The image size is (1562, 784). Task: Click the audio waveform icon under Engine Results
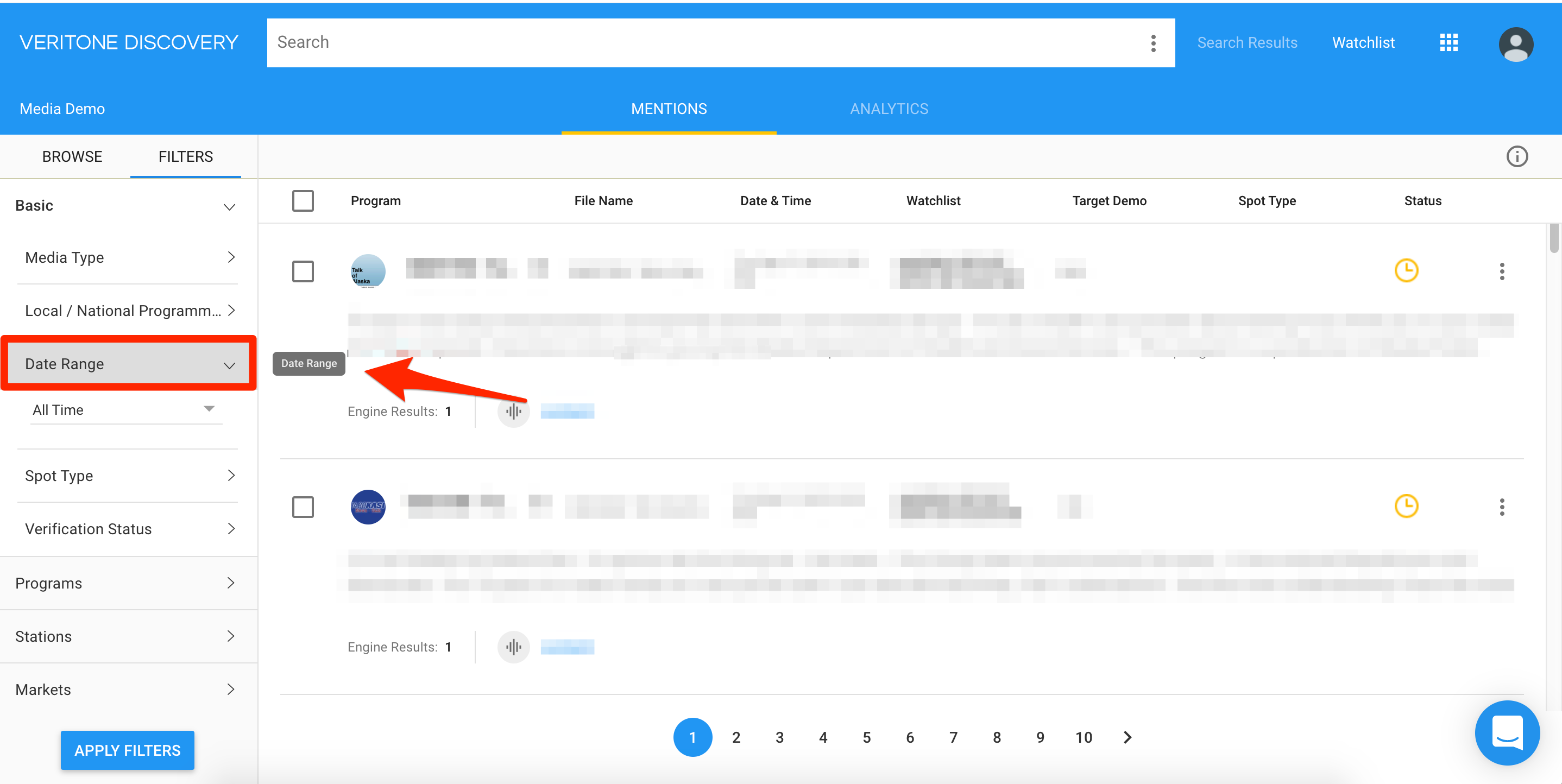[513, 410]
